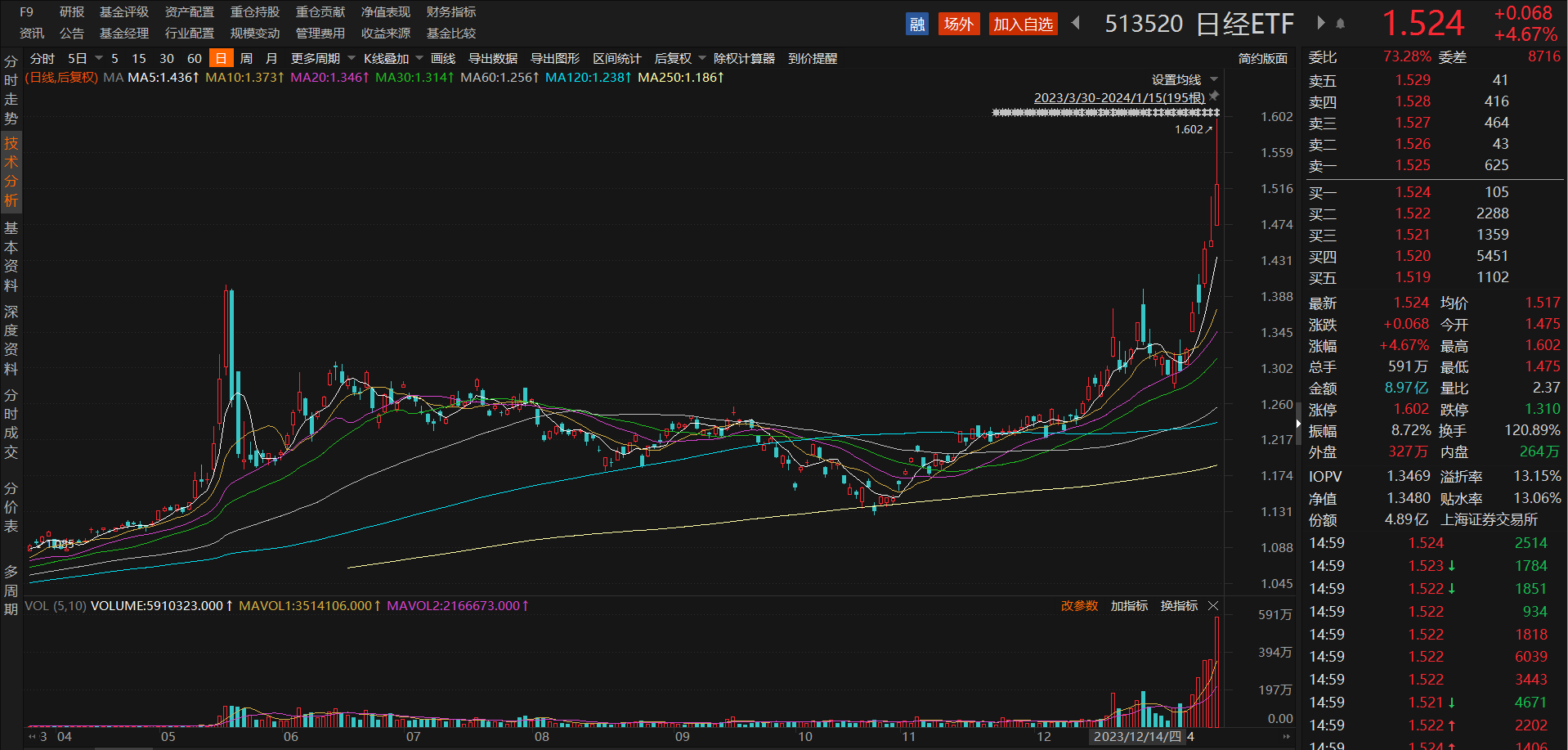Image resolution: width=1568 pixels, height=750 pixels.
Task: Open the 技术分析 side tab
Action: (x=11, y=172)
